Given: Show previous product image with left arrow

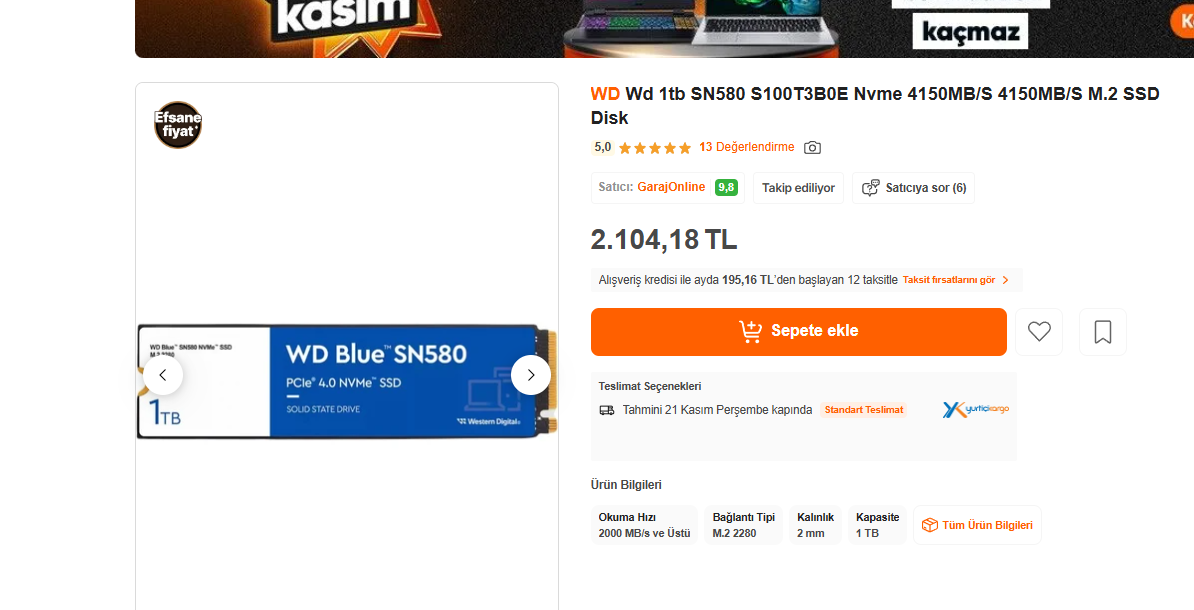Looking at the screenshot, I should [x=163, y=375].
